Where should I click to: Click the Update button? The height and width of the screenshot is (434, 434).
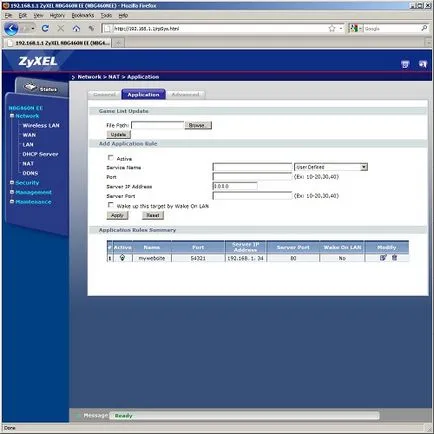point(118,134)
